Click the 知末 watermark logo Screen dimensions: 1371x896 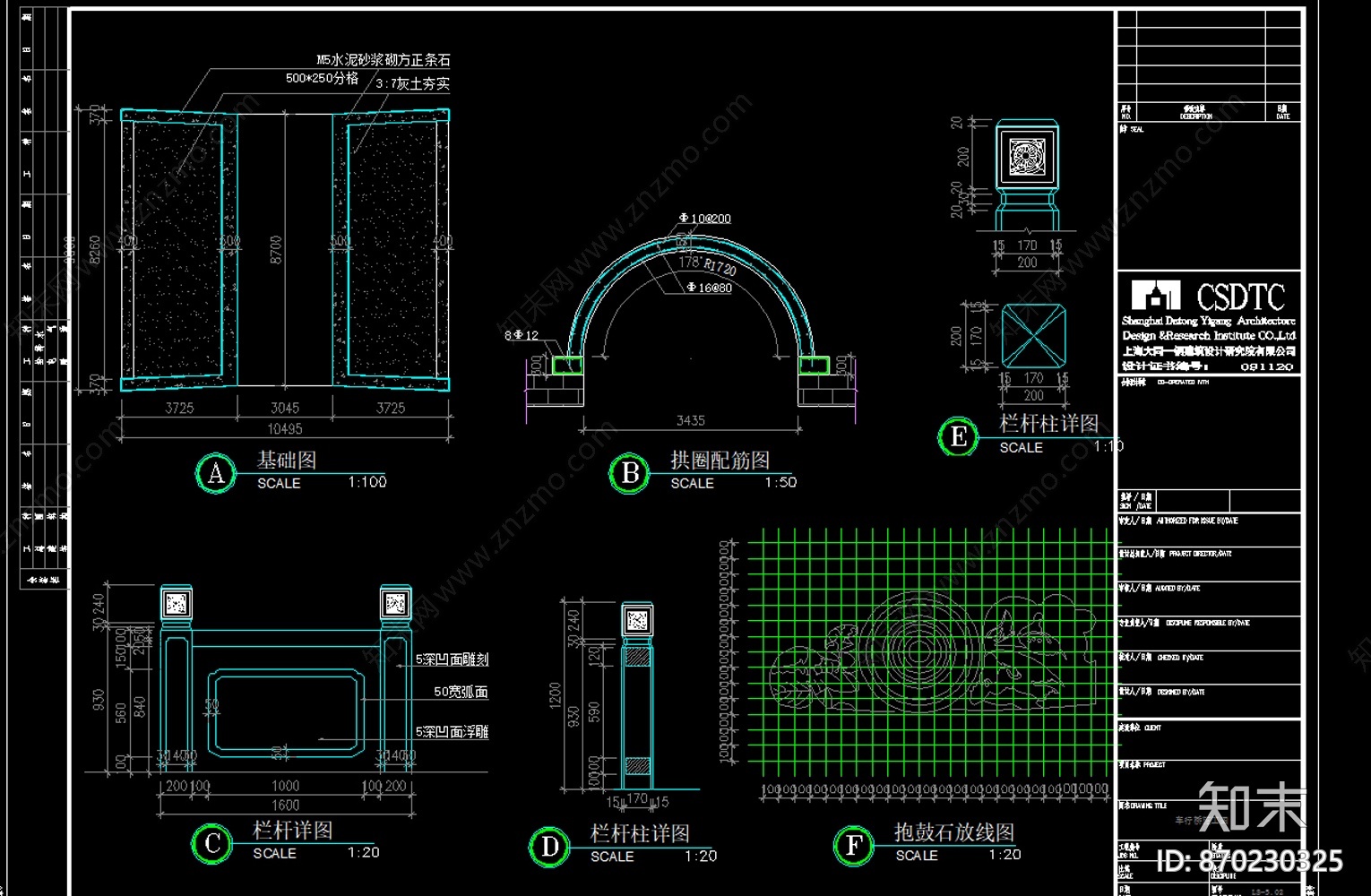click(1251, 806)
